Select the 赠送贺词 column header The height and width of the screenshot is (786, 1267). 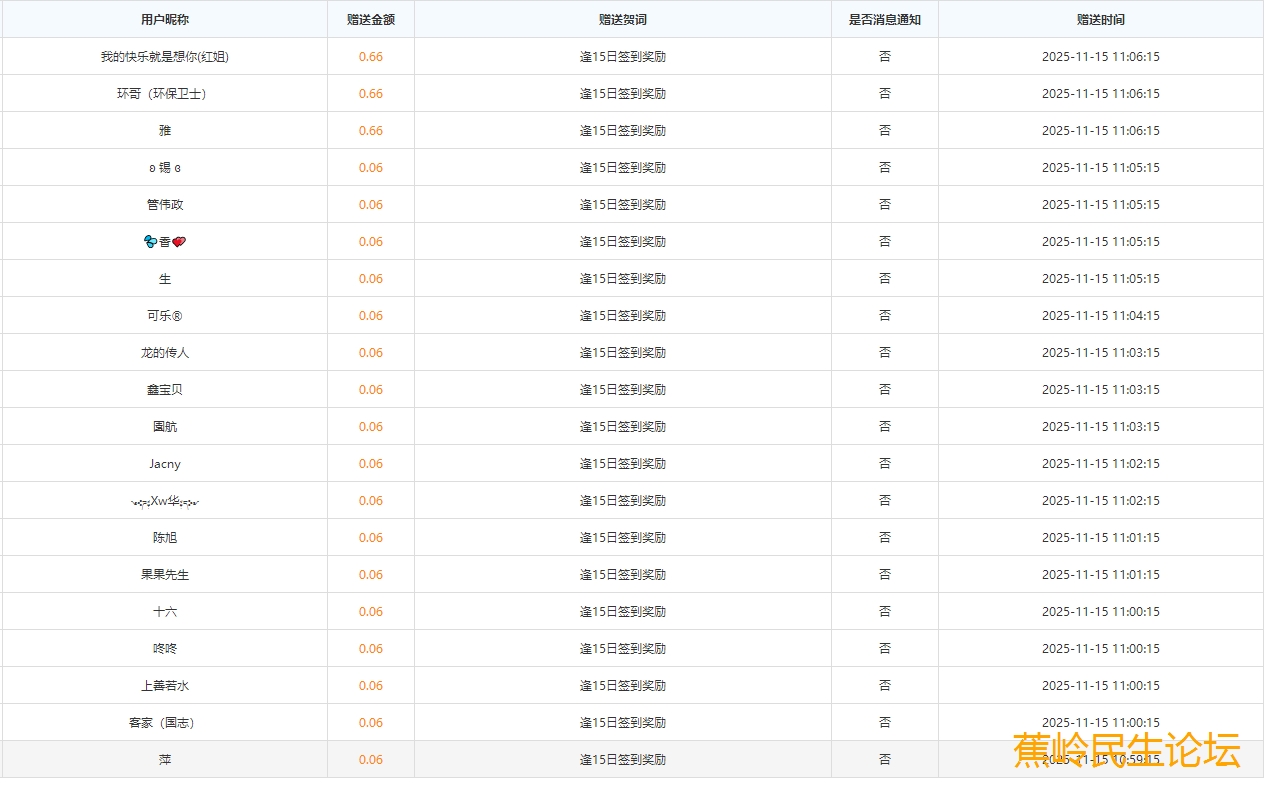click(622, 19)
